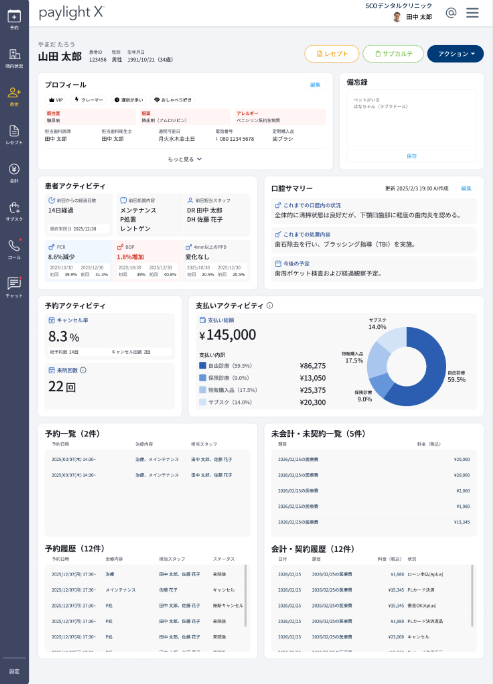Click the アレルギー alert box
The image size is (493, 684).
pos(280,117)
